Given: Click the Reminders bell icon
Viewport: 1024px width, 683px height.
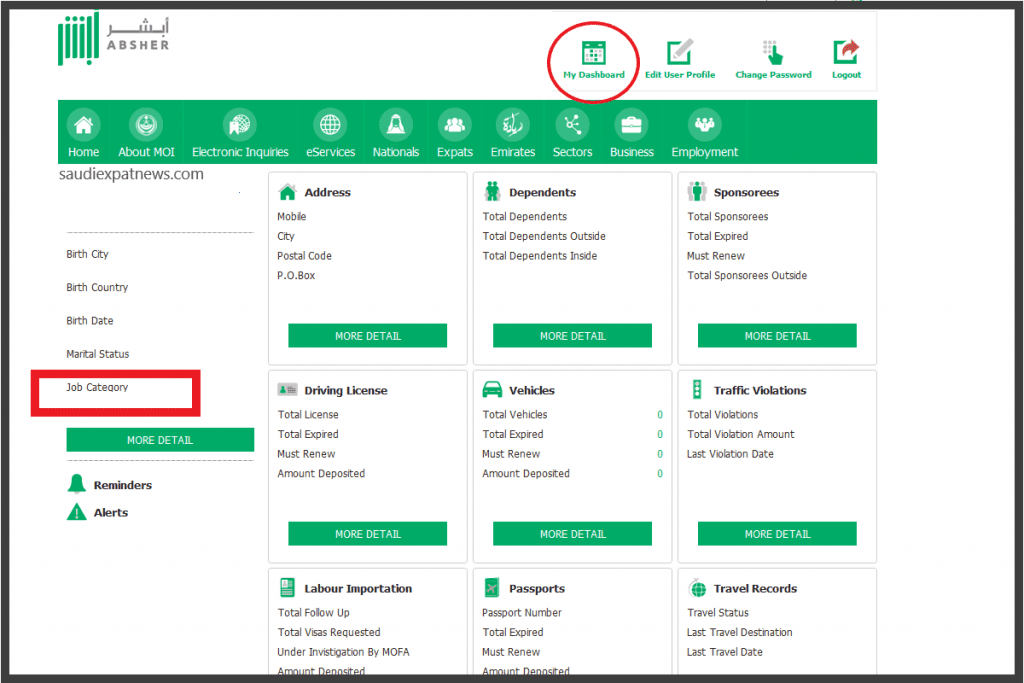Looking at the screenshot, I should (x=76, y=484).
